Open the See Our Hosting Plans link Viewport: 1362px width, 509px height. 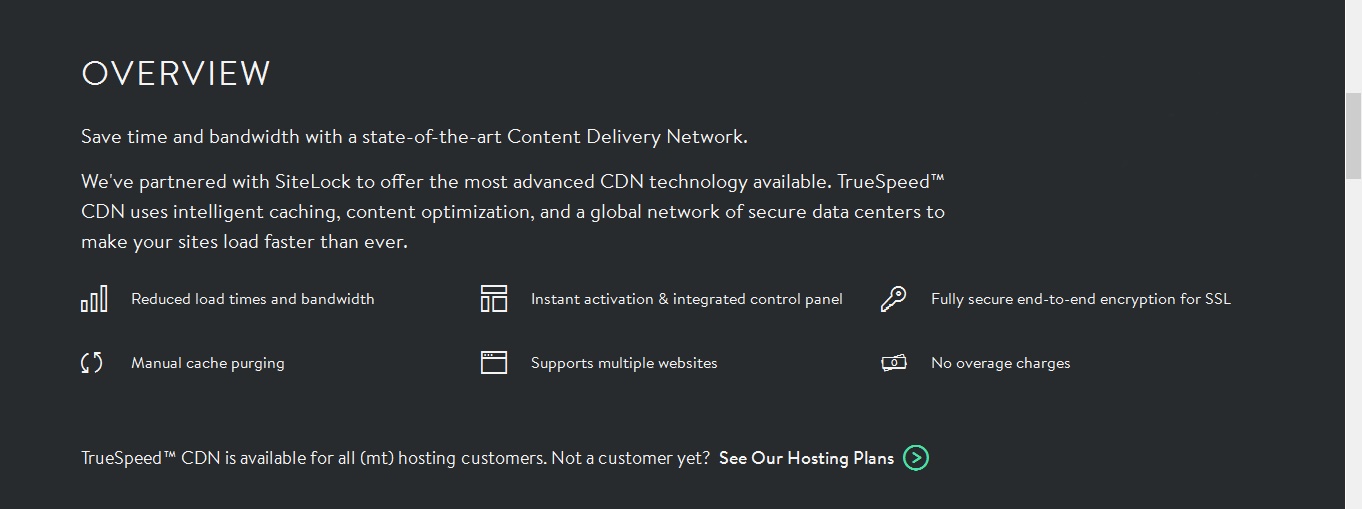tap(806, 458)
